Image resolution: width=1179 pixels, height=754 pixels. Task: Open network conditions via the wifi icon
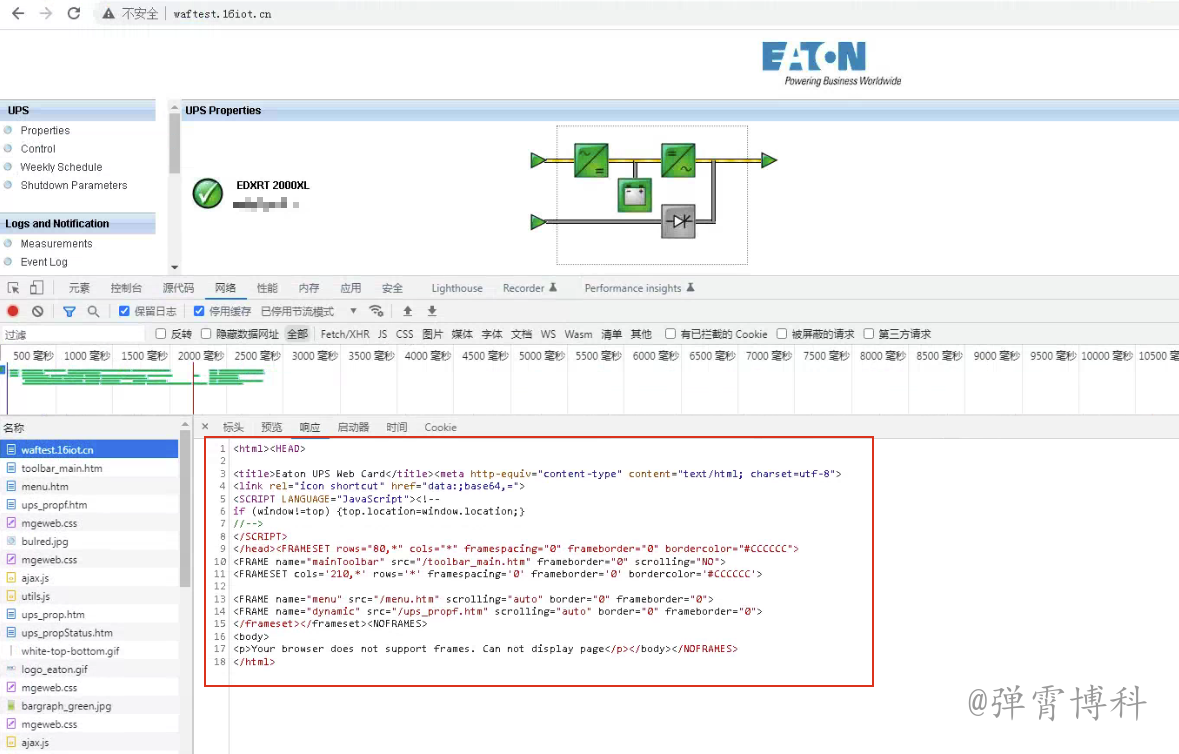(x=377, y=311)
